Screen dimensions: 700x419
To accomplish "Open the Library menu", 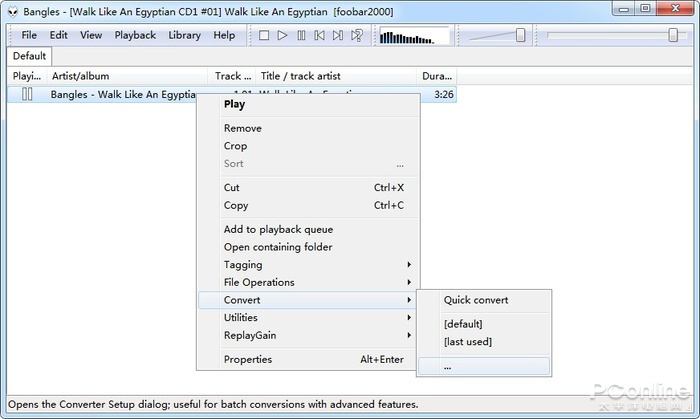I will pyautogui.click(x=184, y=35).
